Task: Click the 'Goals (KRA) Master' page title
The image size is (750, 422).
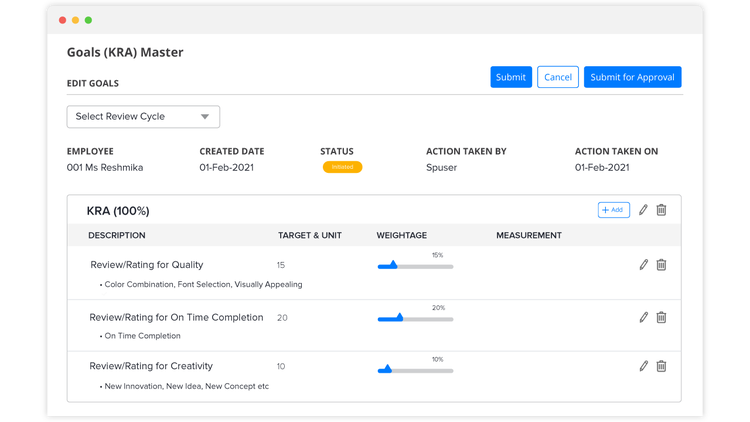Action: click(125, 52)
